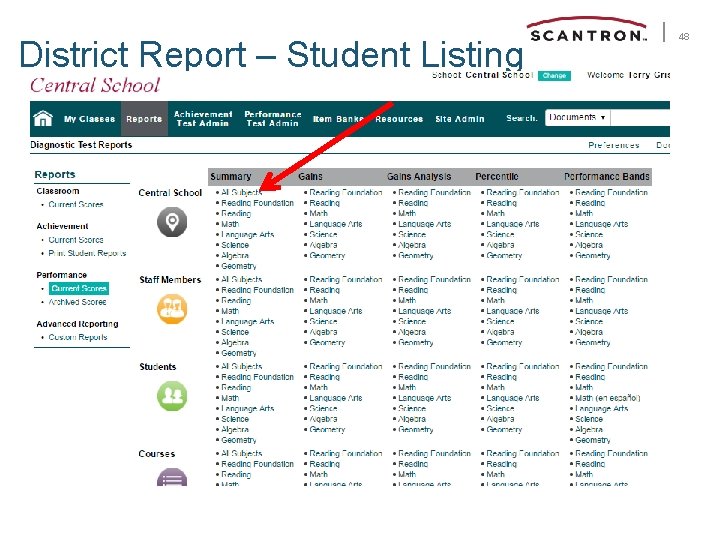The width and height of the screenshot is (720, 540).
Task: Open Courses Percentile Reading Foundation
Action: pos(523,453)
